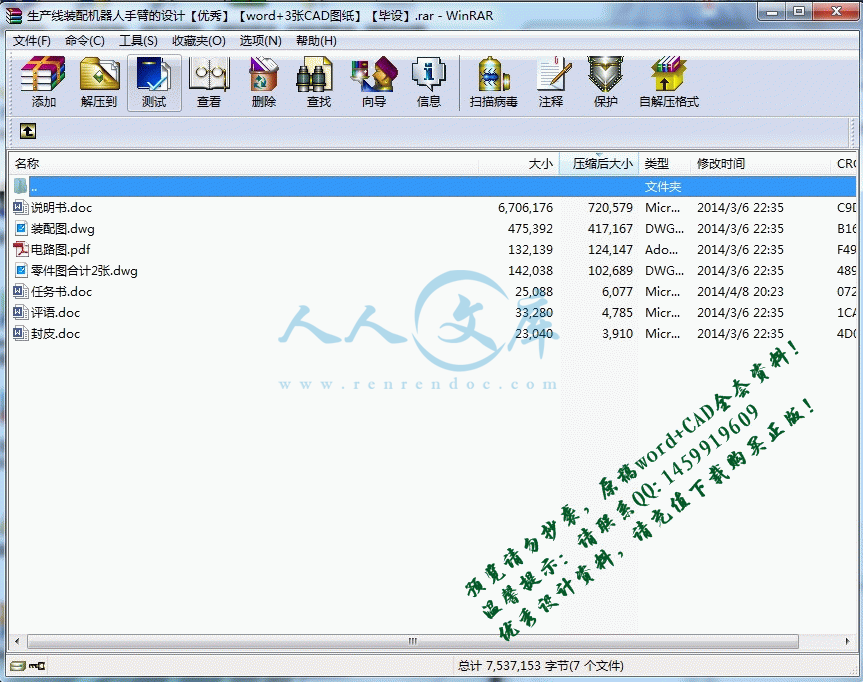
Task: Open the 帮助(H) menu
Action: click(x=316, y=41)
